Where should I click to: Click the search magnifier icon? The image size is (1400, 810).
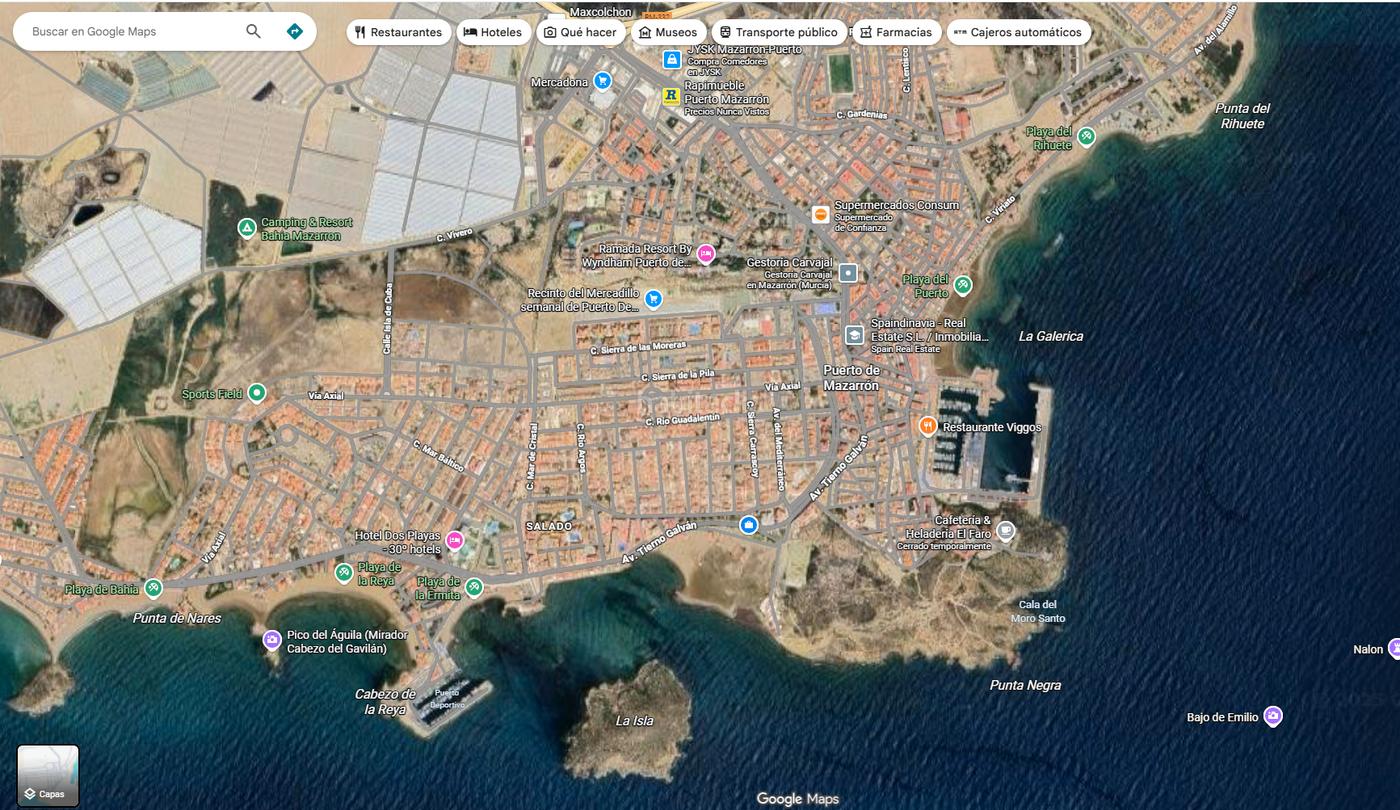pyautogui.click(x=253, y=31)
